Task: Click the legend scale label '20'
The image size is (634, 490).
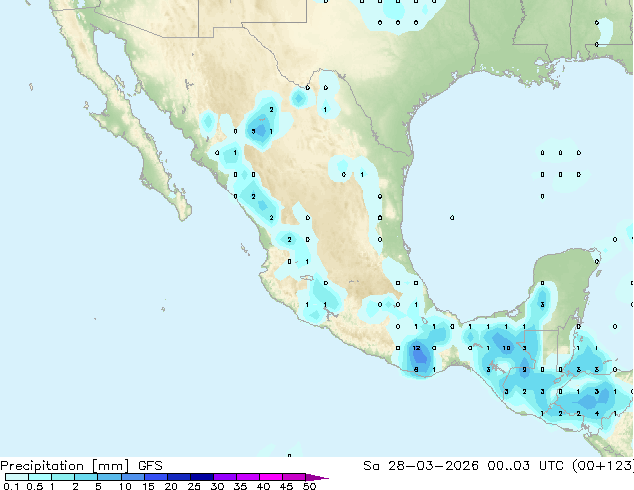Action: point(171,486)
